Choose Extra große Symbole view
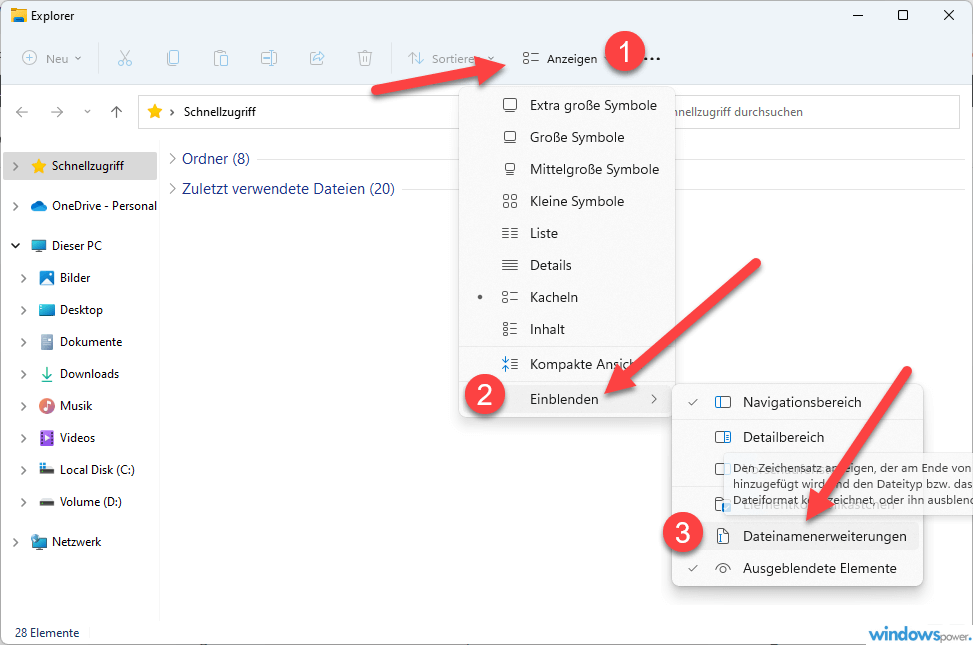The width and height of the screenshot is (973, 645). (x=567, y=106)
